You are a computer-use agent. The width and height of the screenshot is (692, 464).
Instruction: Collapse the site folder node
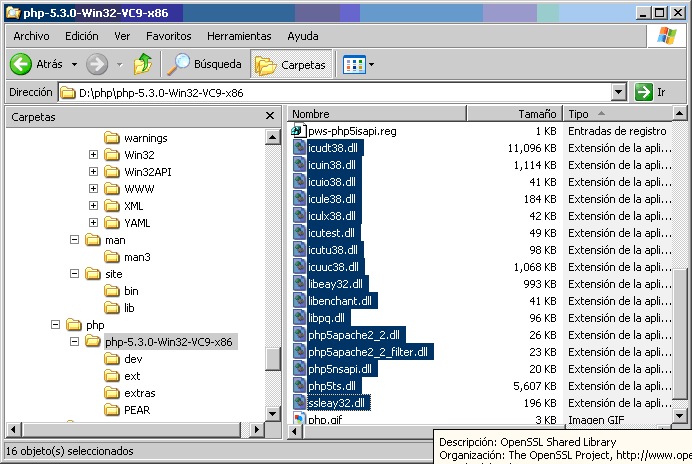pos(74,274)
